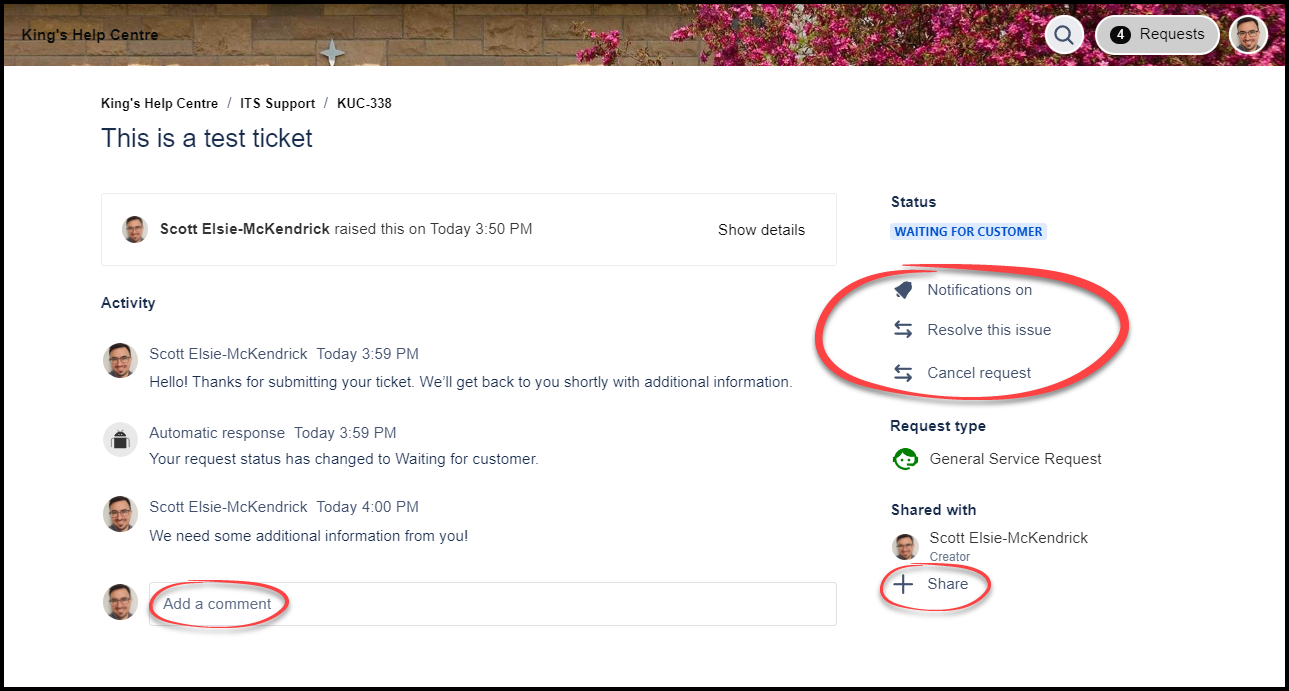Click the Today 4:00 PM timestamp
Image resolution: width=1289 pixels, height=691 pixels.
click(367, 507)
